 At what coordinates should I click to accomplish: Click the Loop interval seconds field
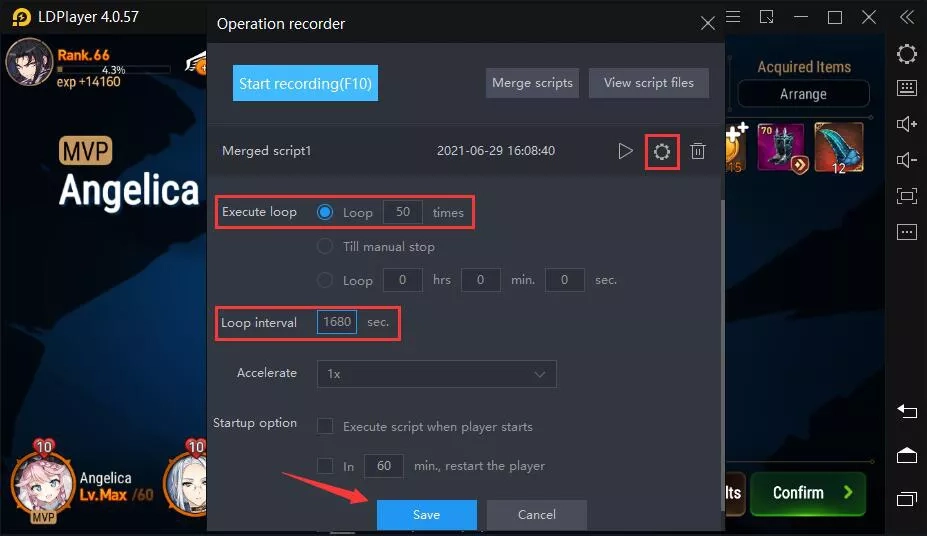pyautogui.click(x=337, y=322)
